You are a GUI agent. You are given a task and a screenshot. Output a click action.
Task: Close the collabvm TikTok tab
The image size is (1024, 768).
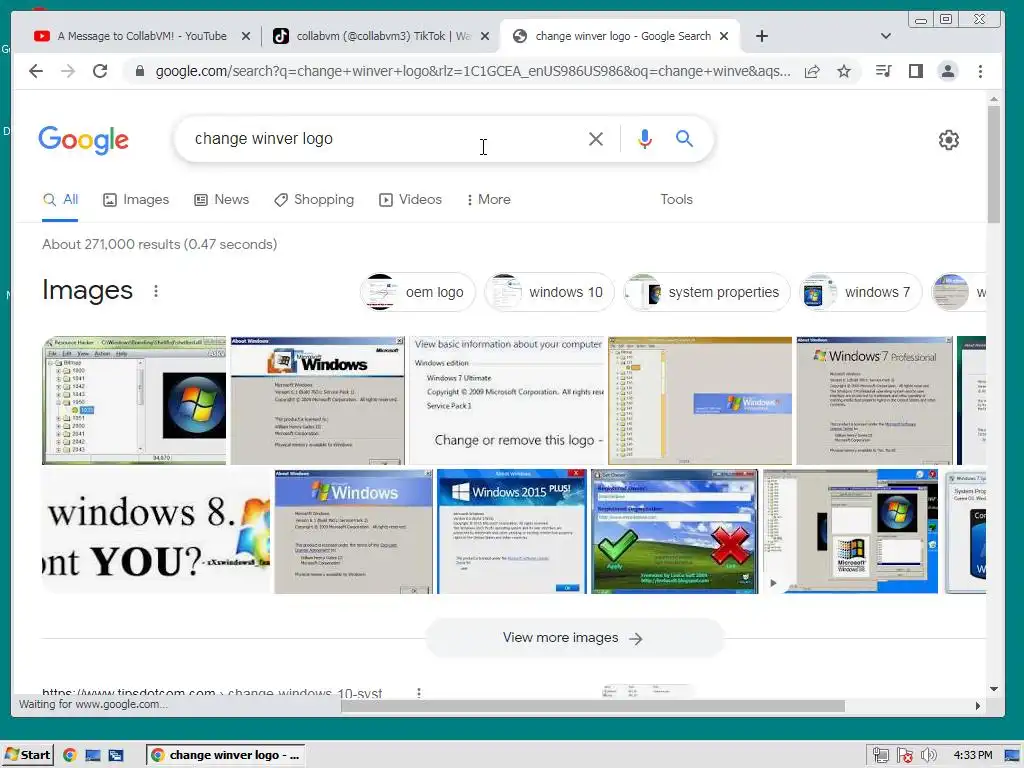click(x=485, y=36)
